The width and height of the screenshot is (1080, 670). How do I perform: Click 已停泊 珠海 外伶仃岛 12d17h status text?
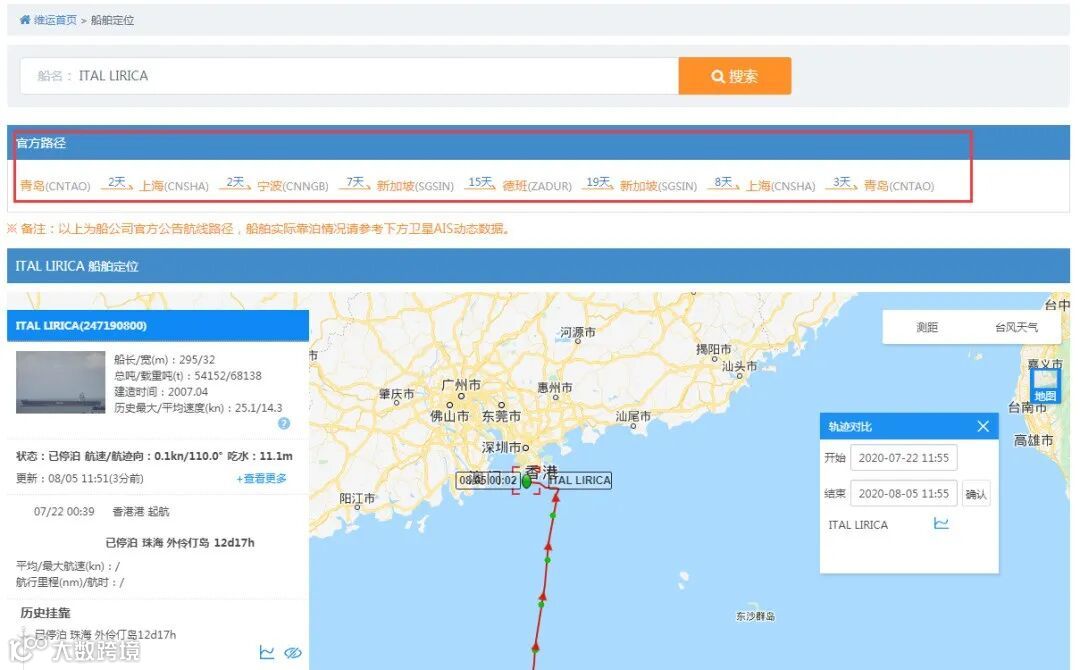[180, 543]
